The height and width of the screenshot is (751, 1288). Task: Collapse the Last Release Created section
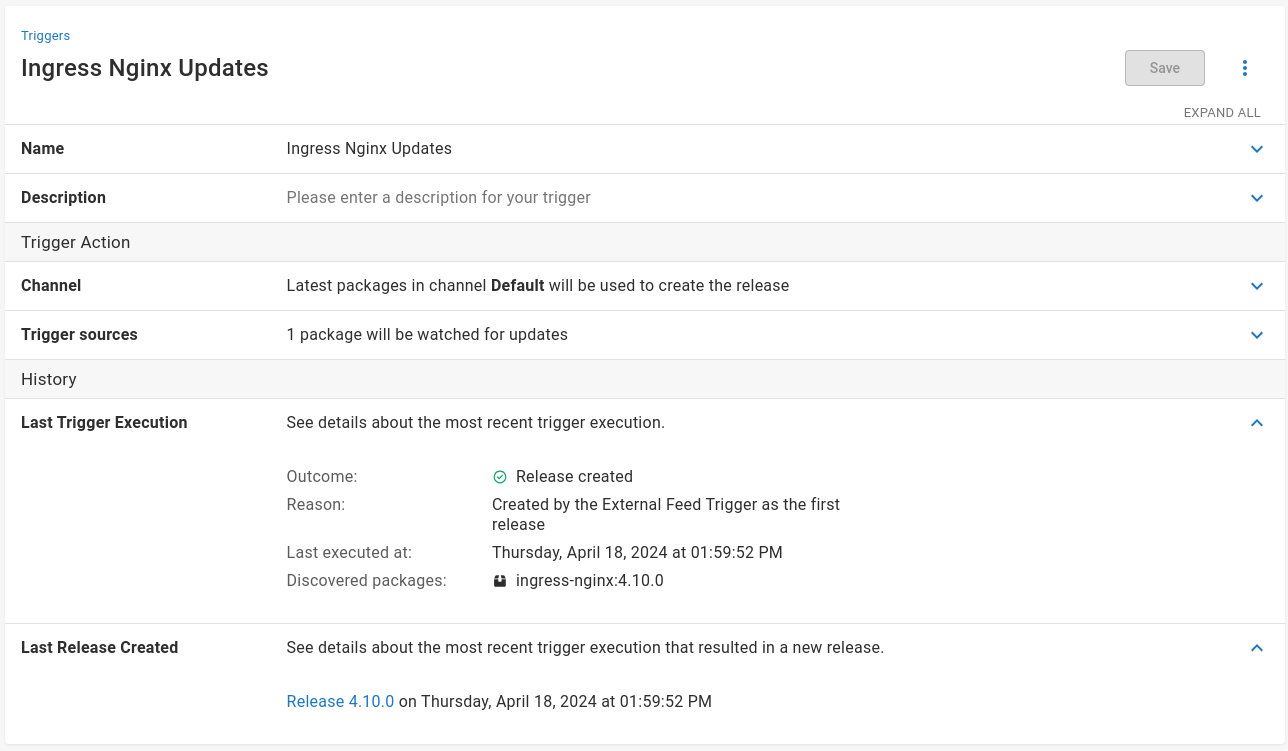point(1257,648)
